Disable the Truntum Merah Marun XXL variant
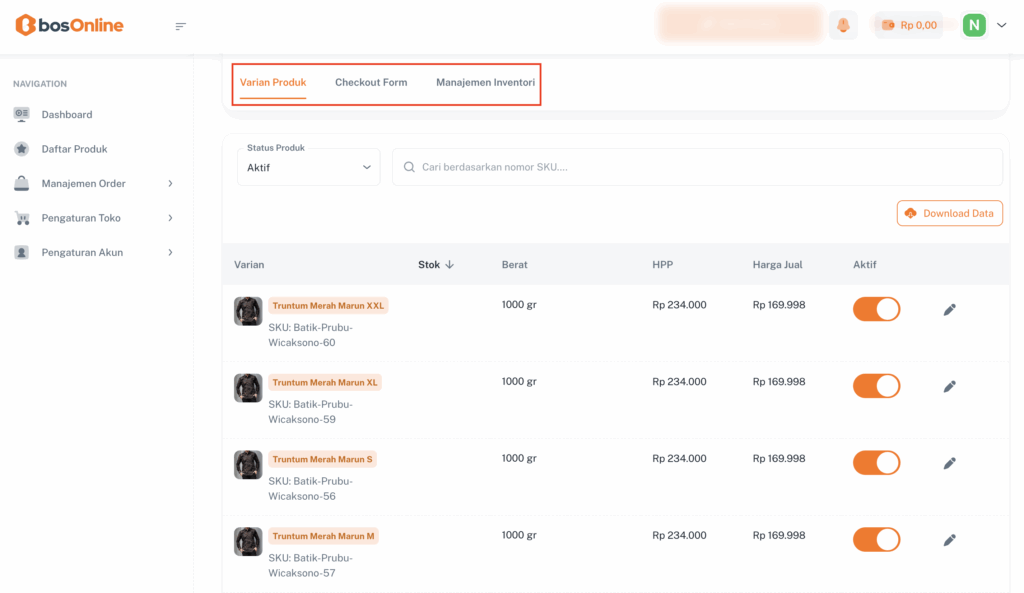The width and height of the screenshot is (1024, 593). coord(876,309)
